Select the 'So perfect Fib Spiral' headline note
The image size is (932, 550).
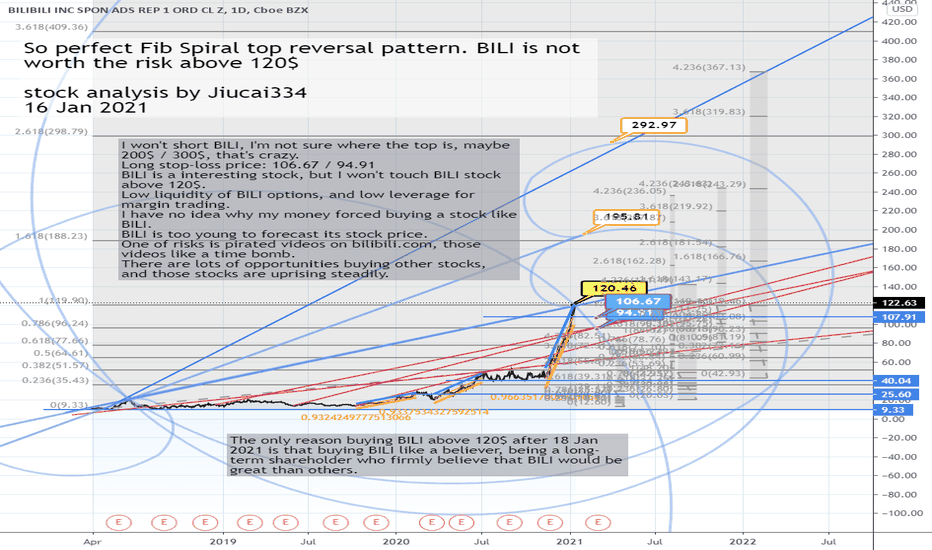click(x=309, y=78)
